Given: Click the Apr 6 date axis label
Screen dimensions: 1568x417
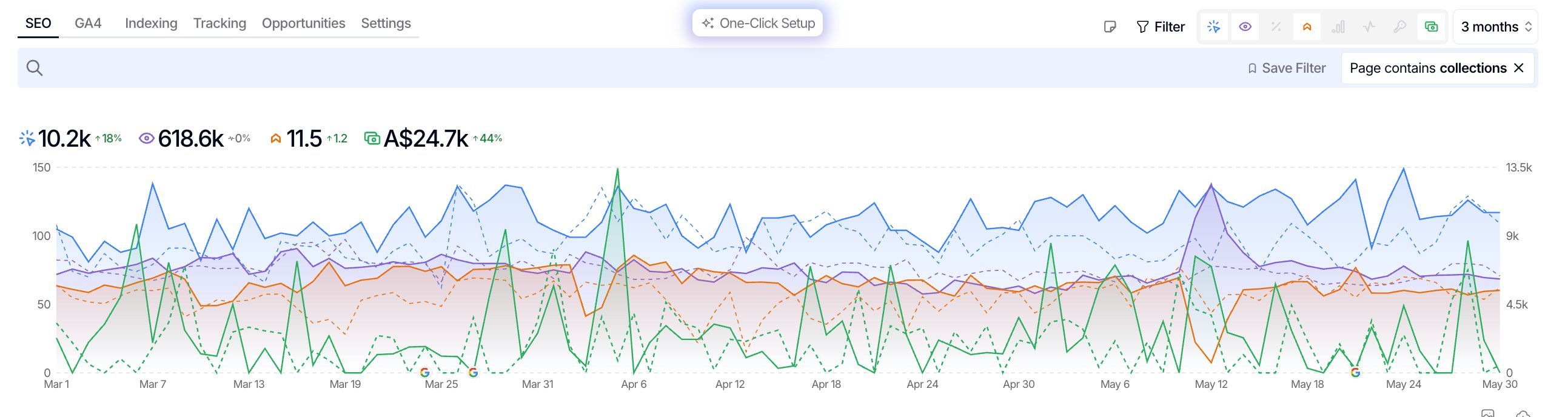Looking at the screenshot, I should tap(634, 385).
